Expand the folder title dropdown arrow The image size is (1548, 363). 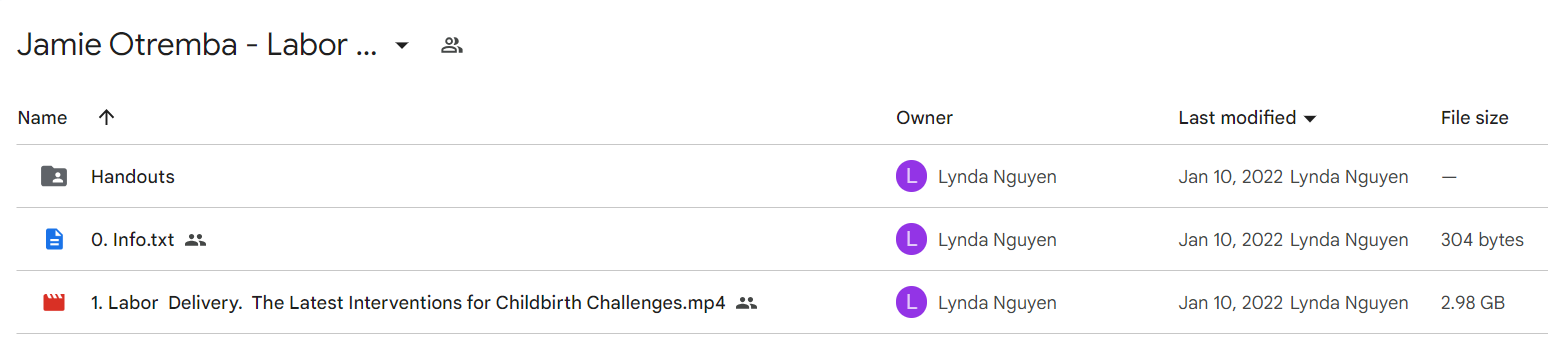(402, 46)
